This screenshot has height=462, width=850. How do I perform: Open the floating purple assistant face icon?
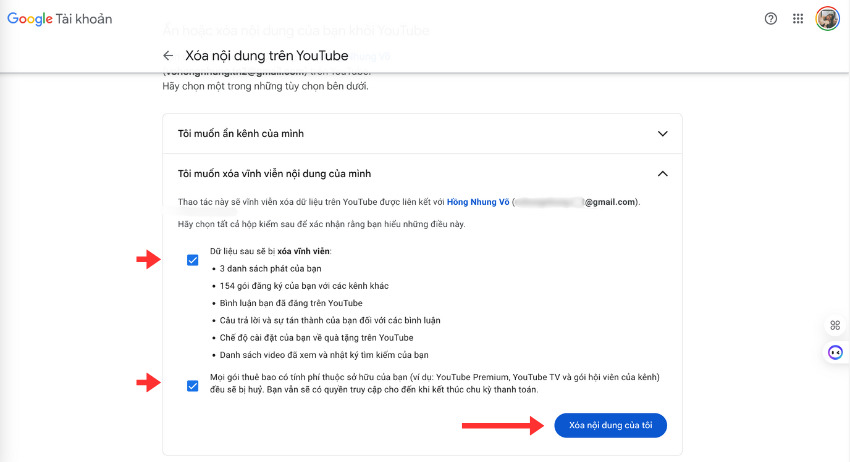click(835, 352)
